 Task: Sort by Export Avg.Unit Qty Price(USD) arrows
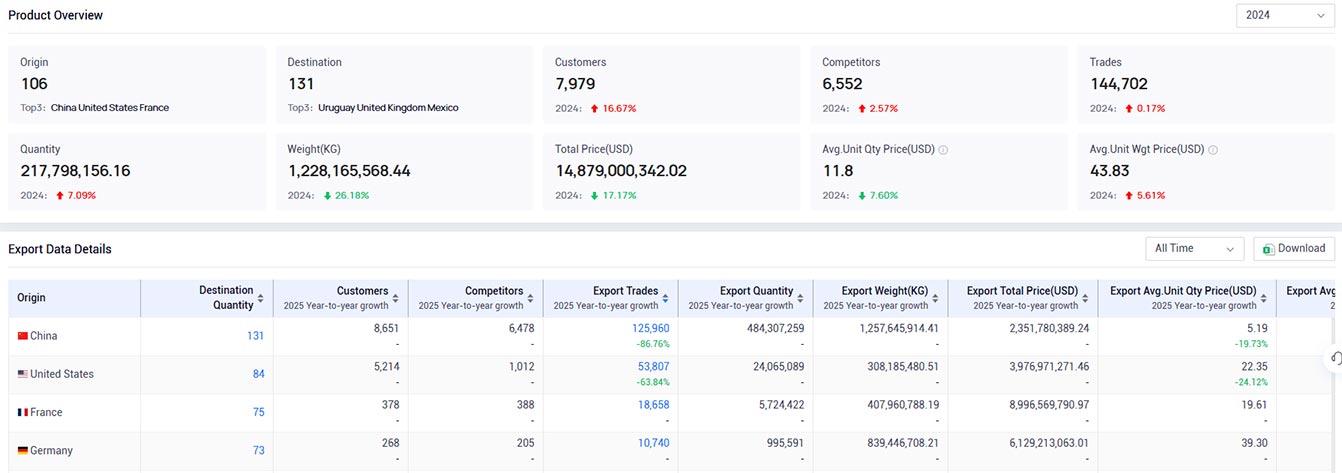pyautogui.click(x=1264, y=298)
